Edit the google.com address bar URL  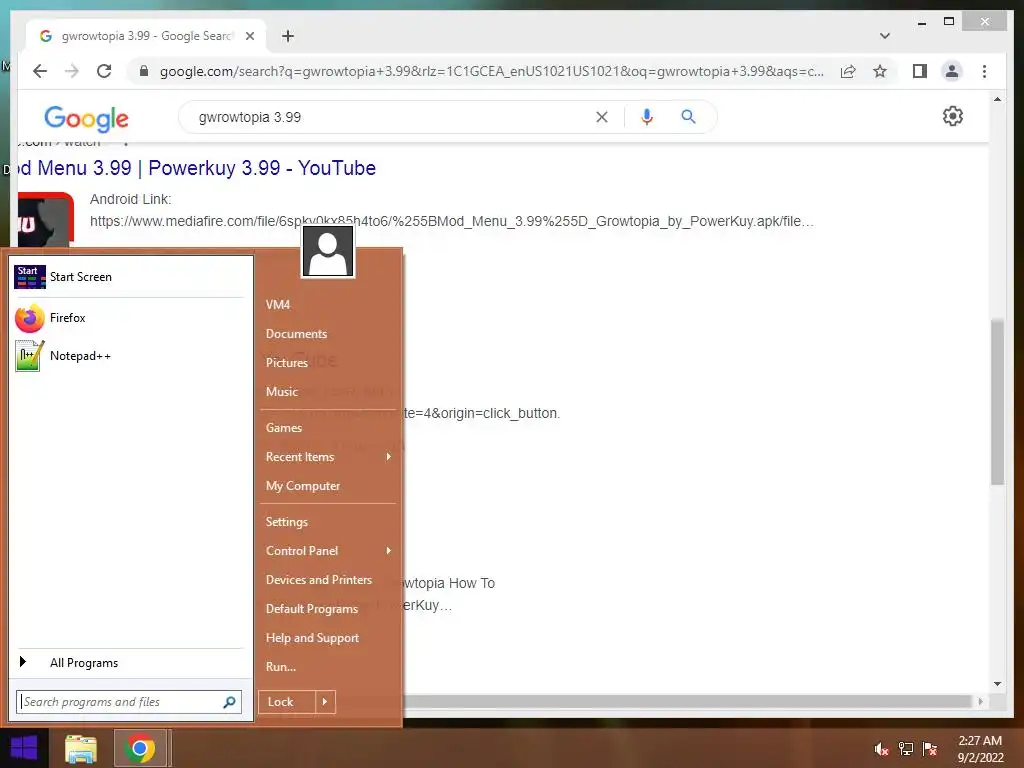point(491,71)
